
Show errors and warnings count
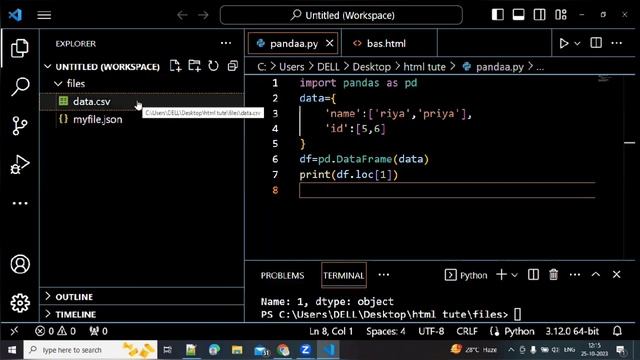pos(55,331)
